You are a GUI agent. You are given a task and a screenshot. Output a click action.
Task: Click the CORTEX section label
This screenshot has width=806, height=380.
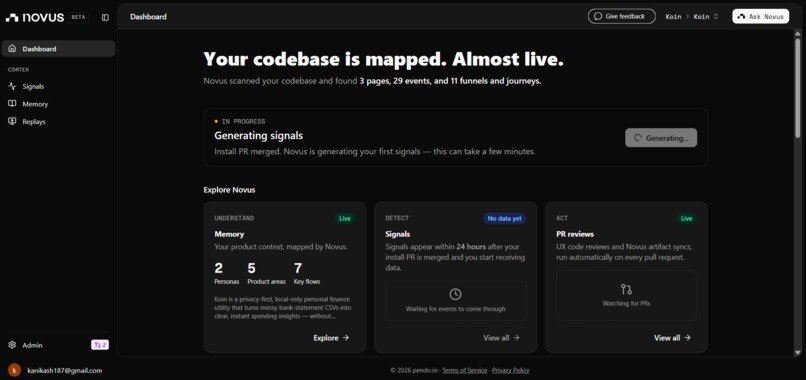click(19, 69)
